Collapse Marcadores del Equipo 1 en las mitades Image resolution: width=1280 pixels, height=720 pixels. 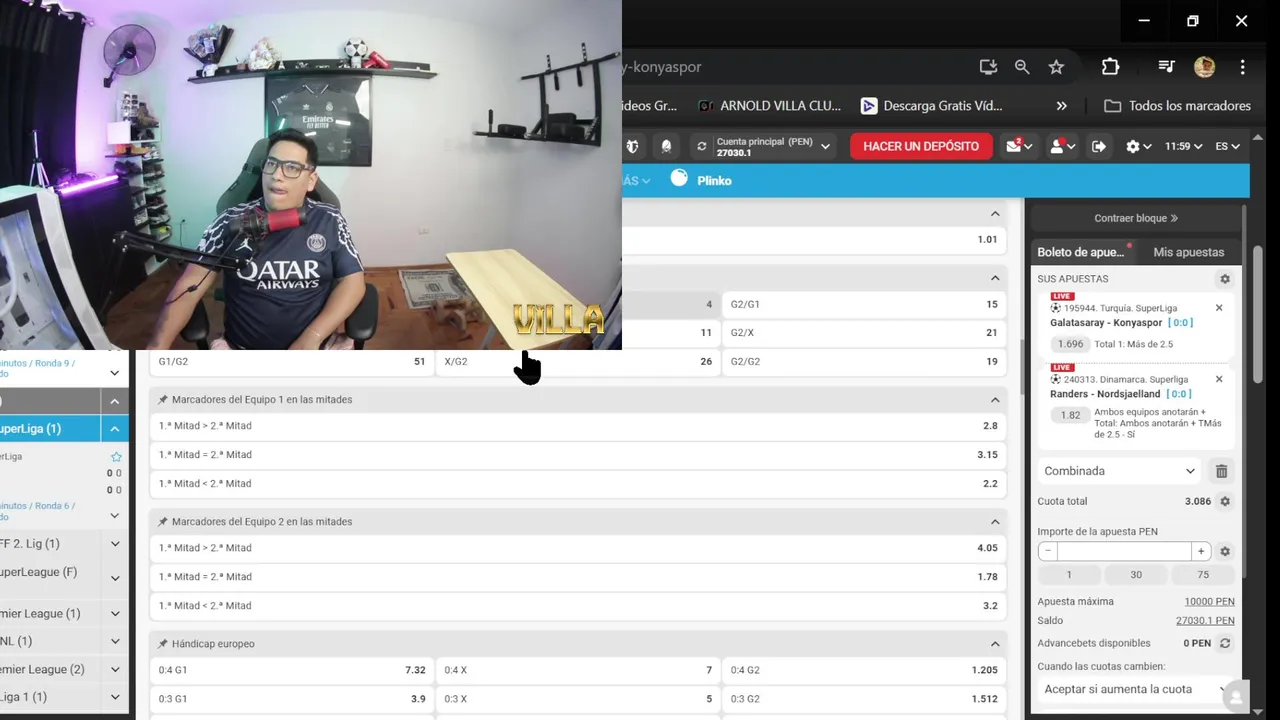[x=995, y=400]
